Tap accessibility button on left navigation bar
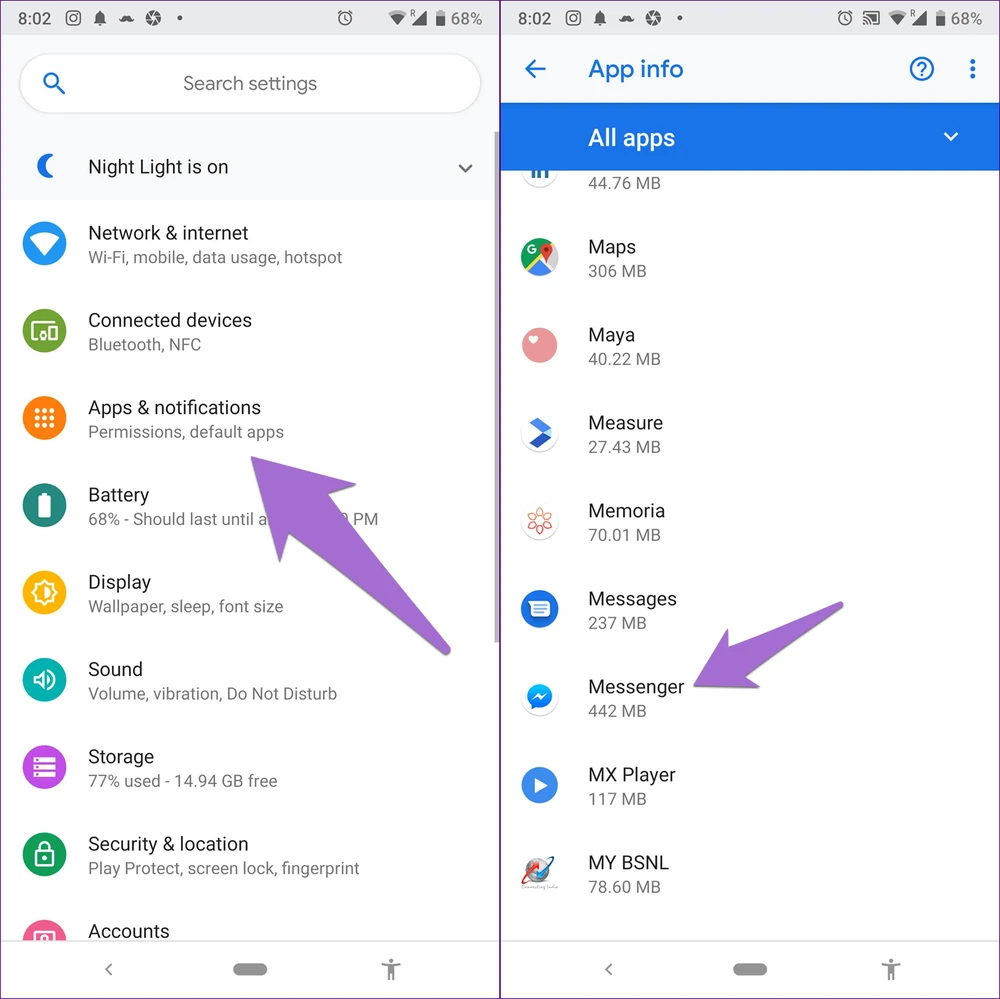Viewport: 1000px width, 999px height. click(391, 970)
